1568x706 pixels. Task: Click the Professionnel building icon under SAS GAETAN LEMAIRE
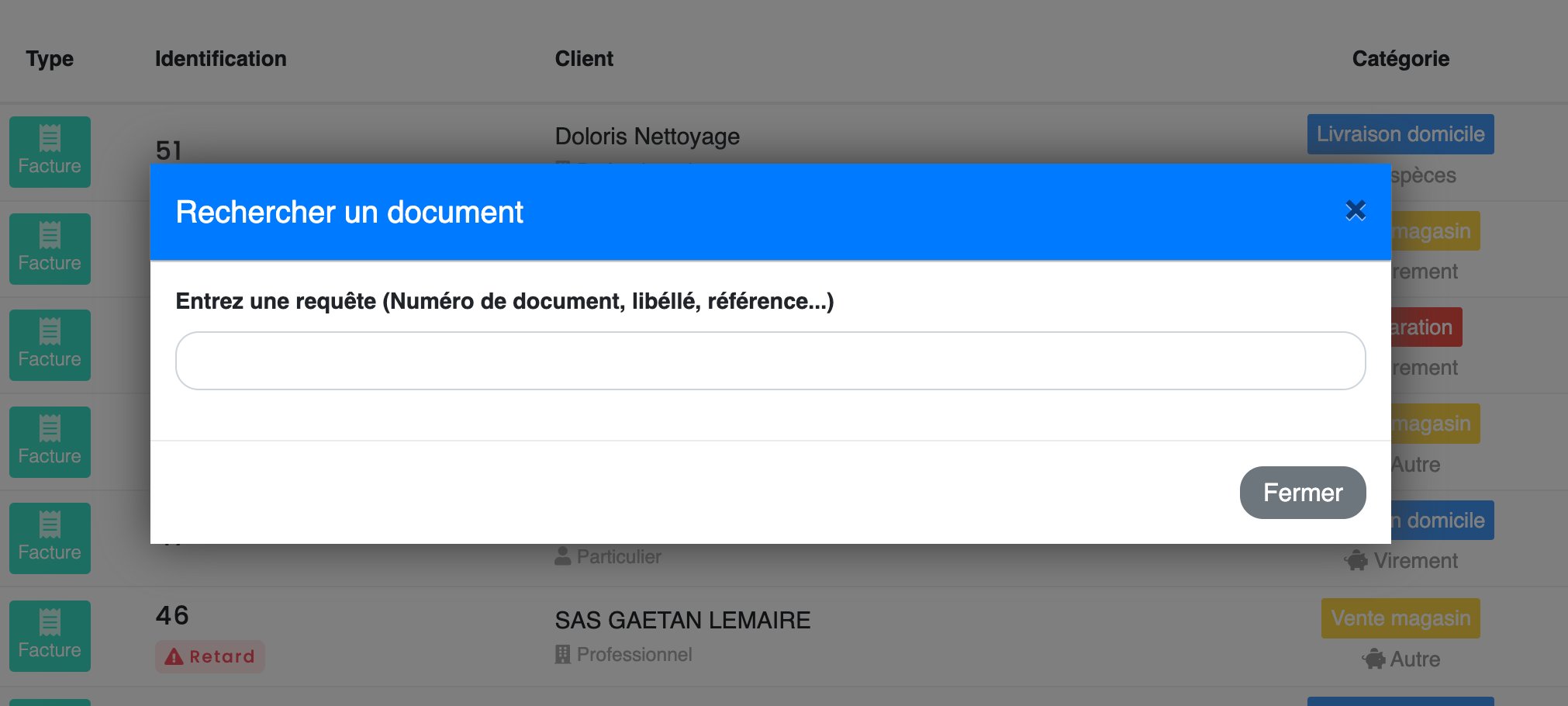pos(563,654)
